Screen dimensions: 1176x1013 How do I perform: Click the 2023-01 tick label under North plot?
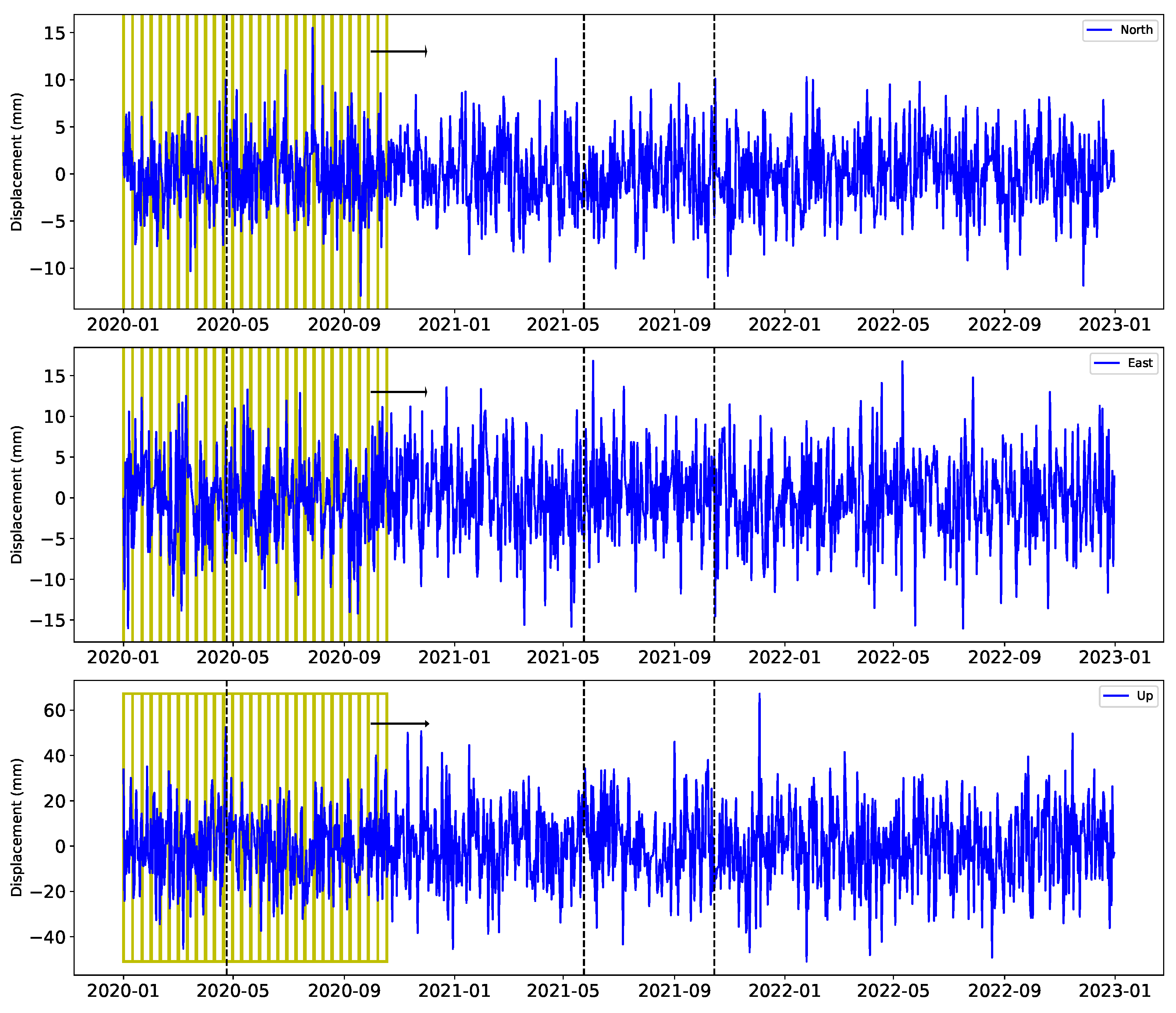coord(1115,325)
